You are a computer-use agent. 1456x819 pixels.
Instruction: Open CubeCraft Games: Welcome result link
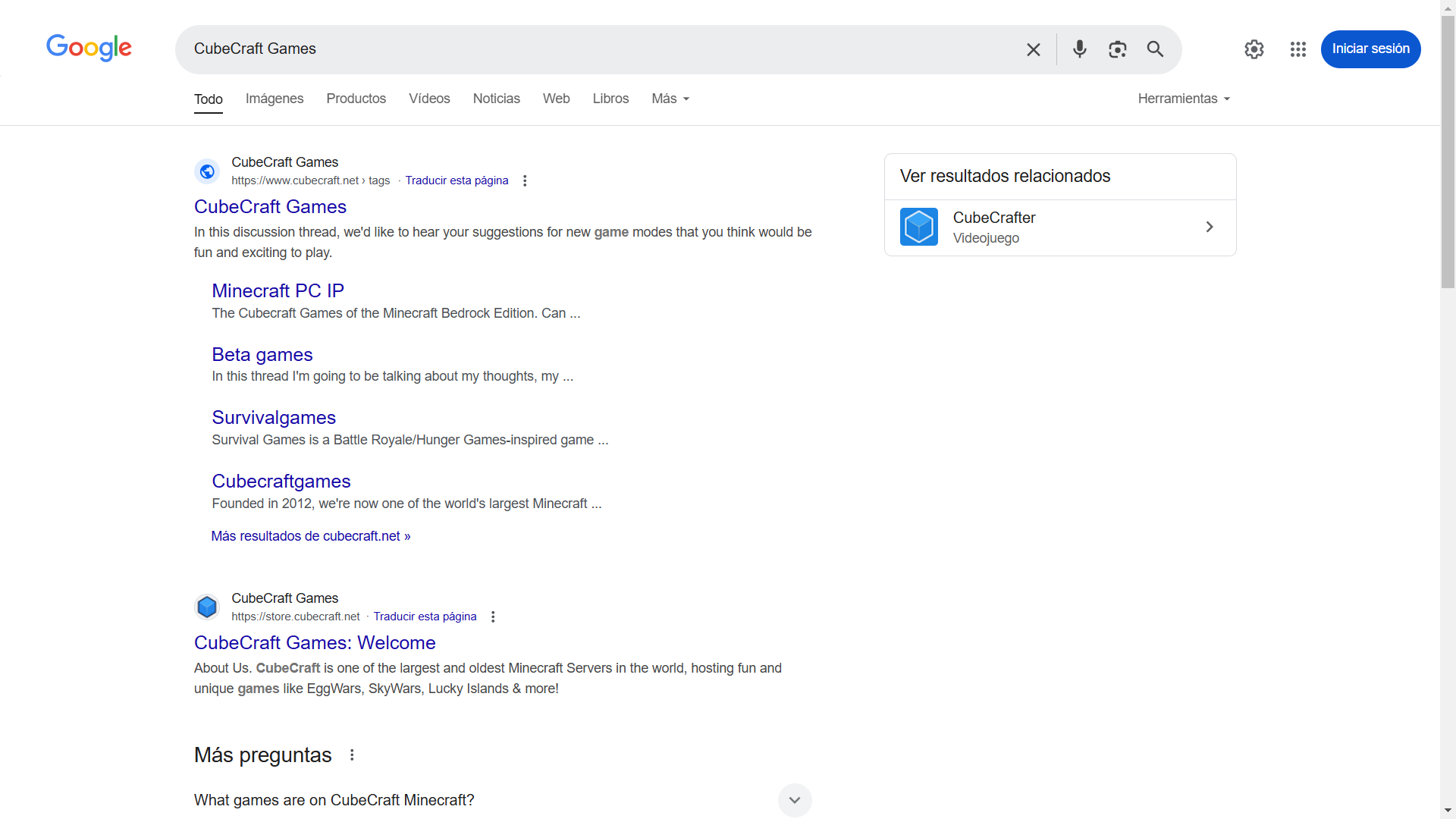pyautogui.click(x=315, y=642)
